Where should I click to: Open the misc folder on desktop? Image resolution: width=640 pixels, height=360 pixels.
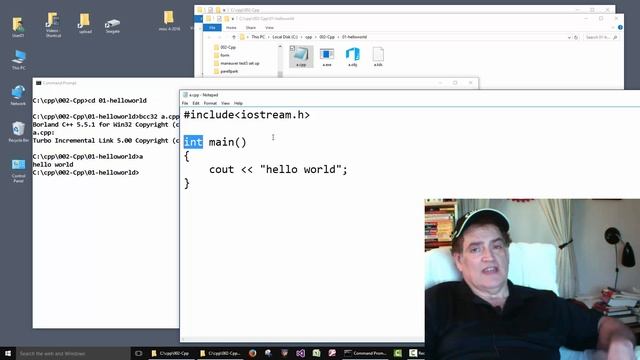click(x=169, y=21)
